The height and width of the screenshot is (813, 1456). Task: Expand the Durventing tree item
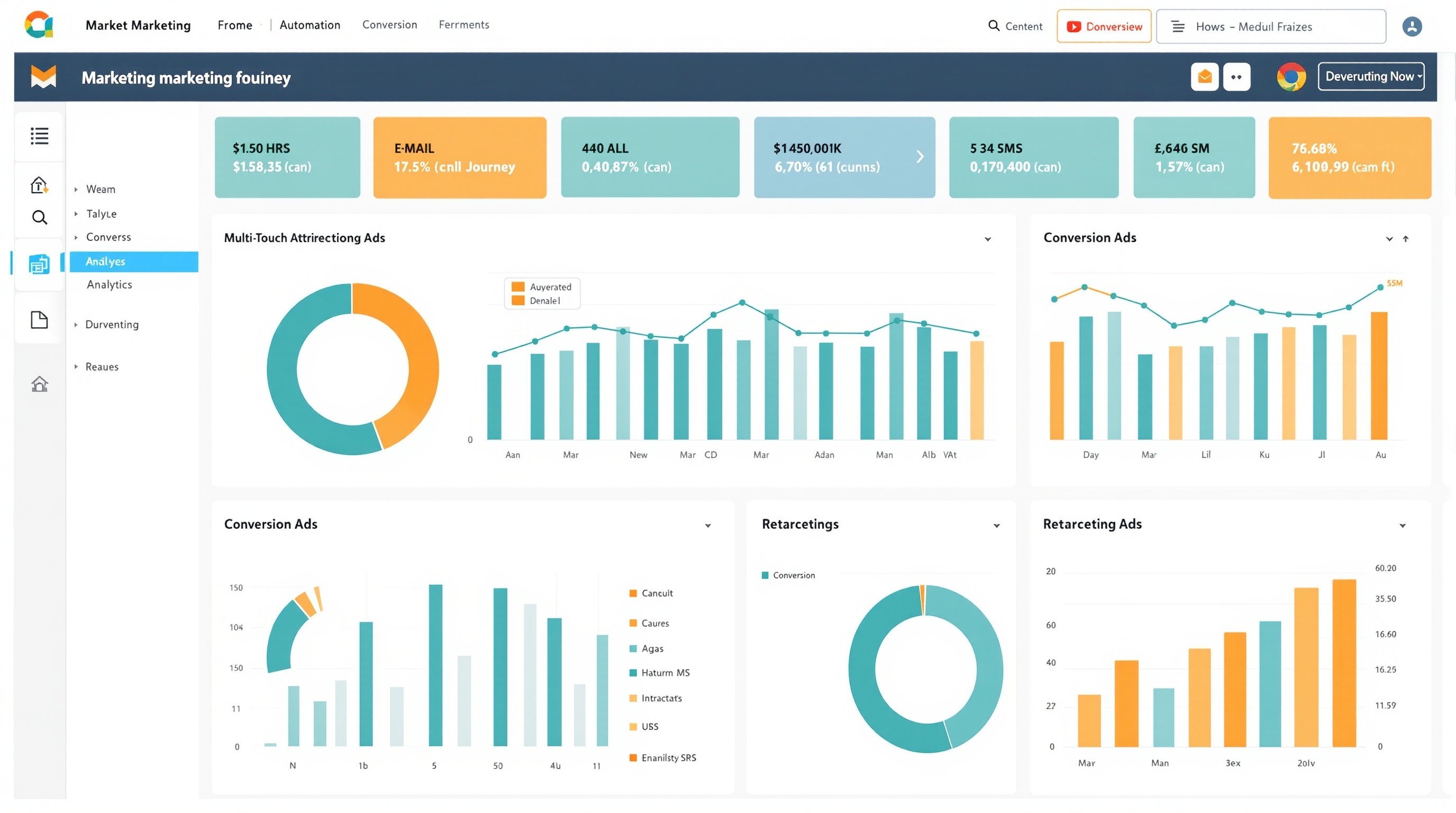[76, 324]
